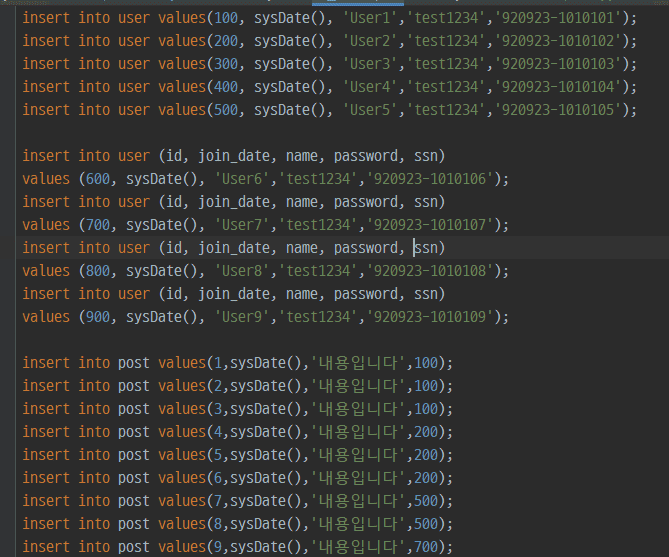Click the post id 5 after values(
This screenshot has height=557, width=669.
tap(218, 455)
